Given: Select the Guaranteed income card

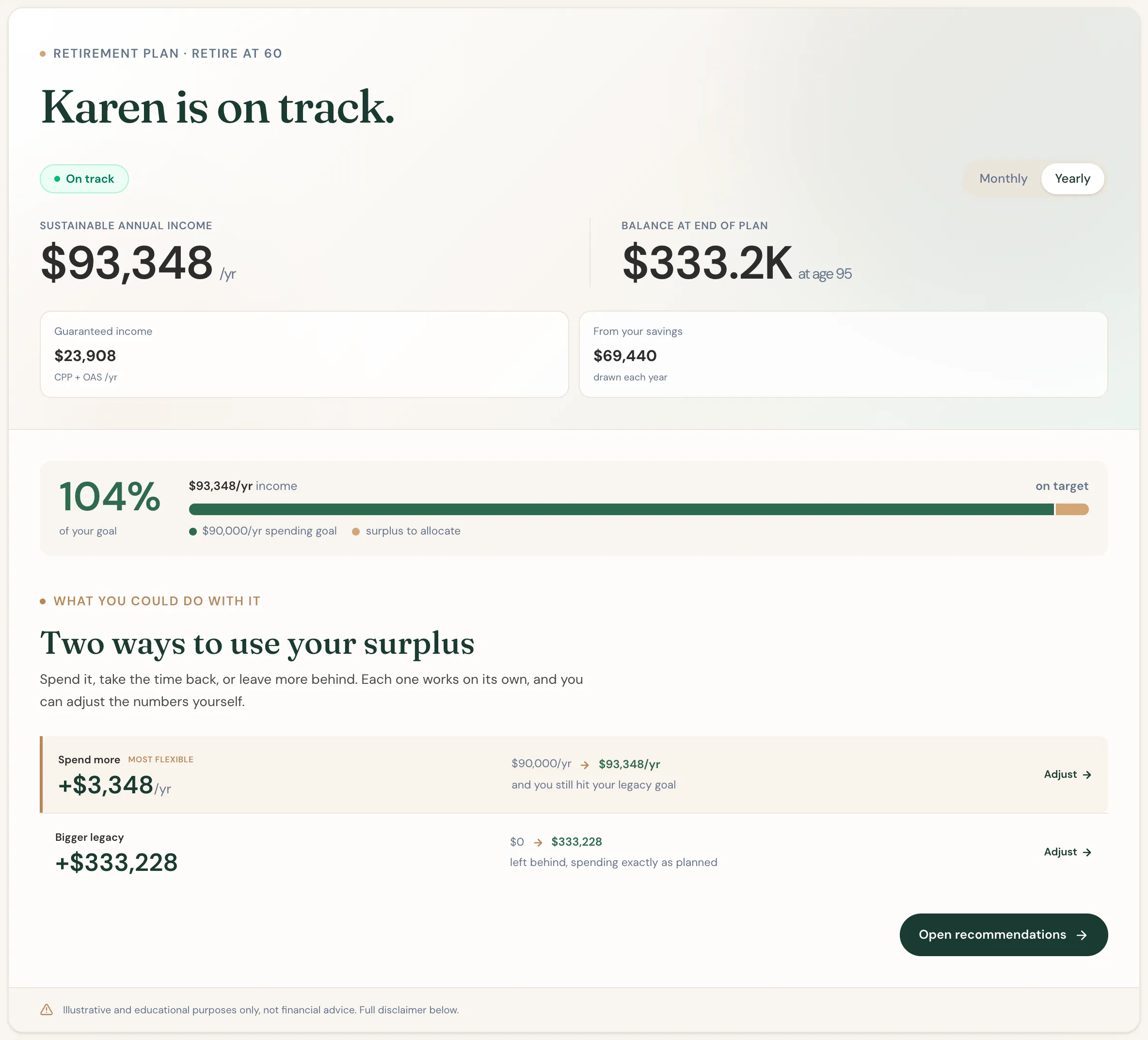Looking at the screenshot, I should [304, 354].
